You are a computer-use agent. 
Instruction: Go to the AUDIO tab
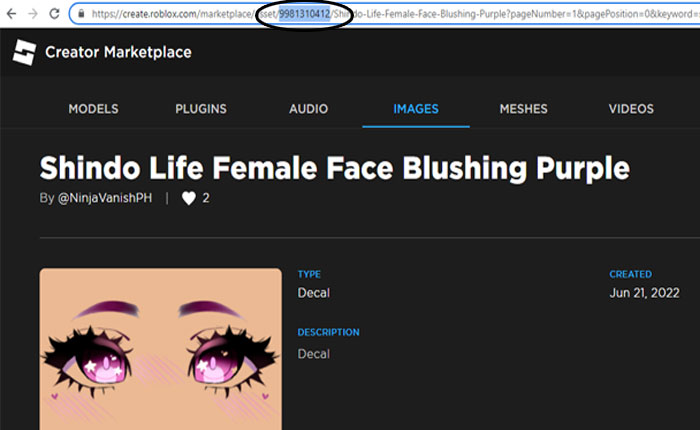pos(309,109)
